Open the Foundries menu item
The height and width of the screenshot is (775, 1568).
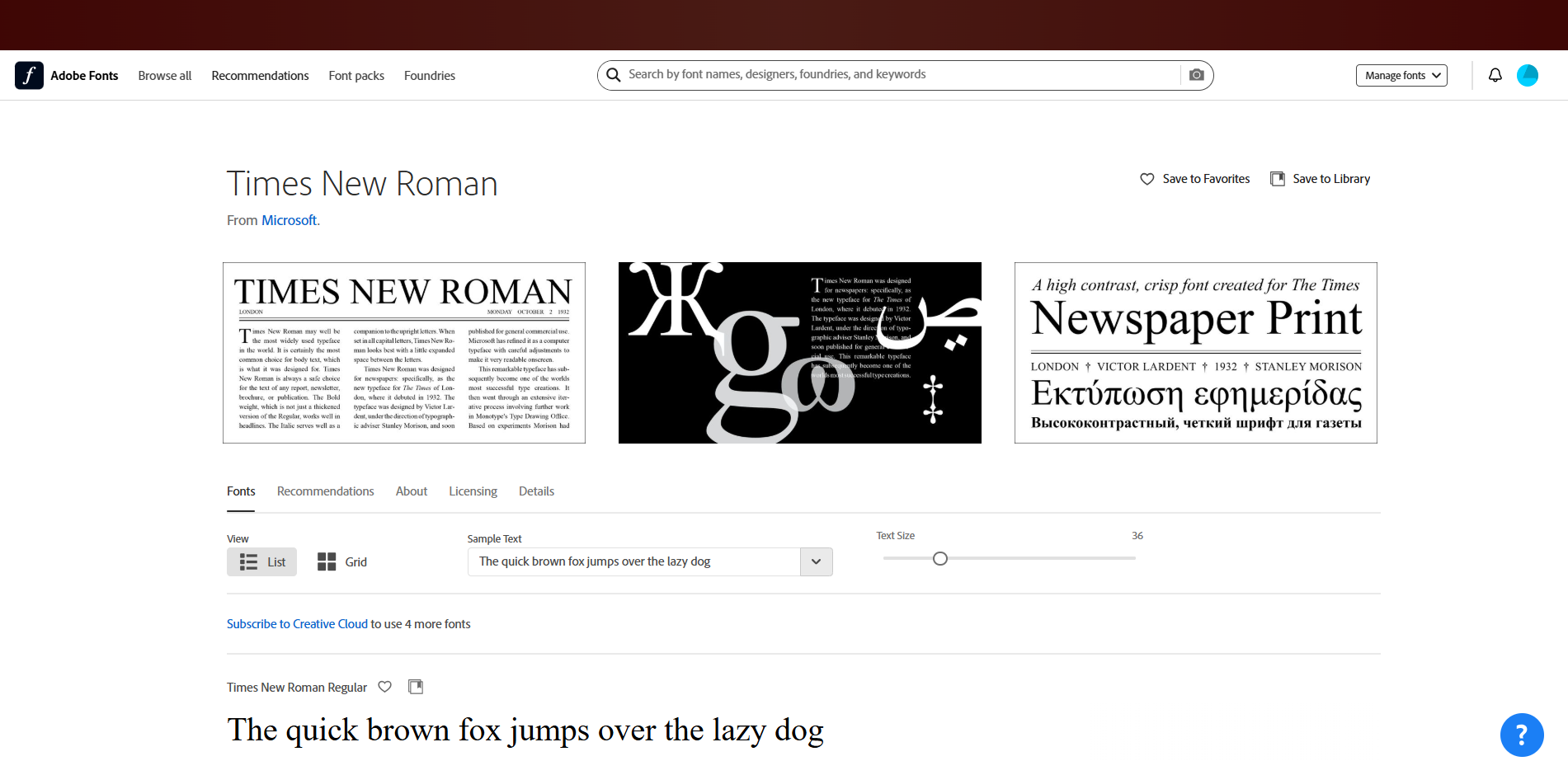429,75
